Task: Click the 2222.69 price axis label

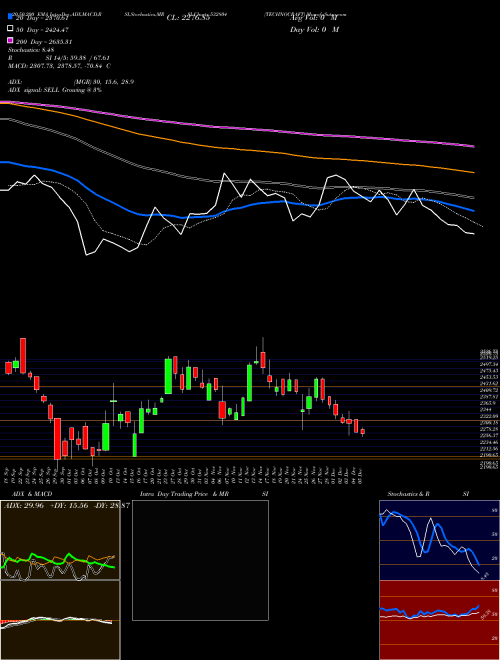Action: pos(490,415)
